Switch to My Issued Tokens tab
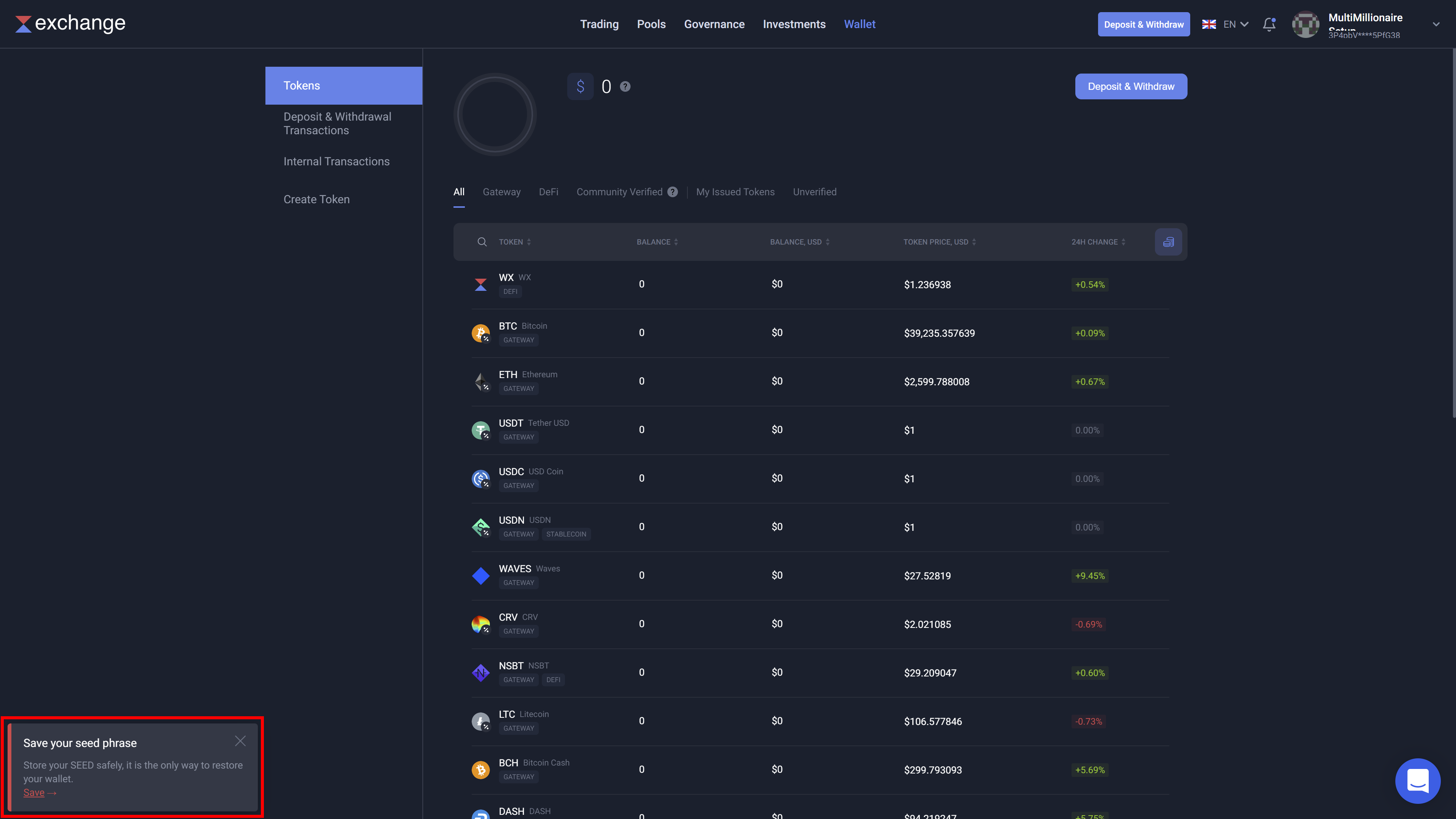This screenshot has width=1456, height=819. pyautogui.click(x=735, y=191)
